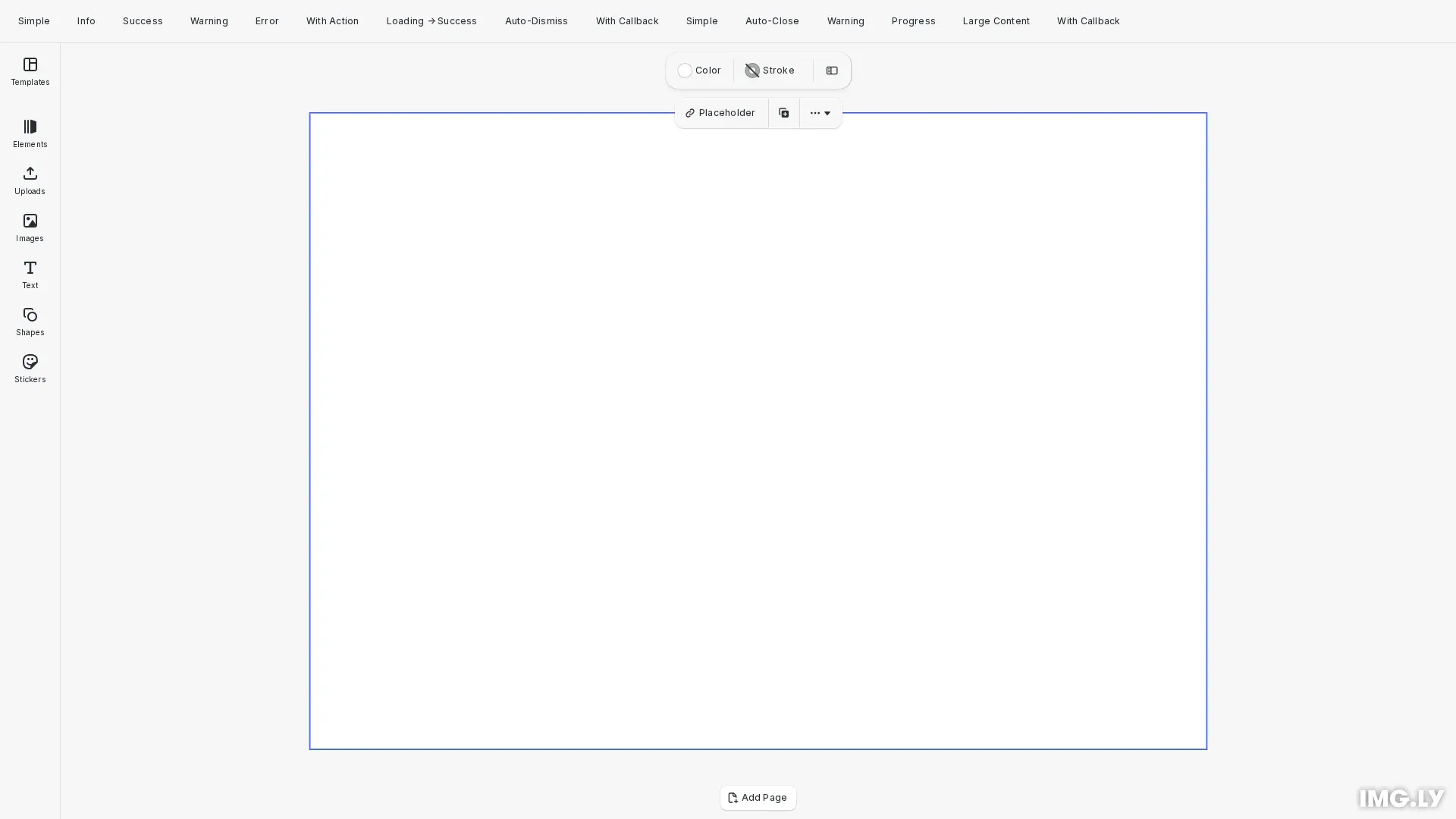The image size is (1456, 819).
Task: Open Placeholder settings
Action: [720, 112]
